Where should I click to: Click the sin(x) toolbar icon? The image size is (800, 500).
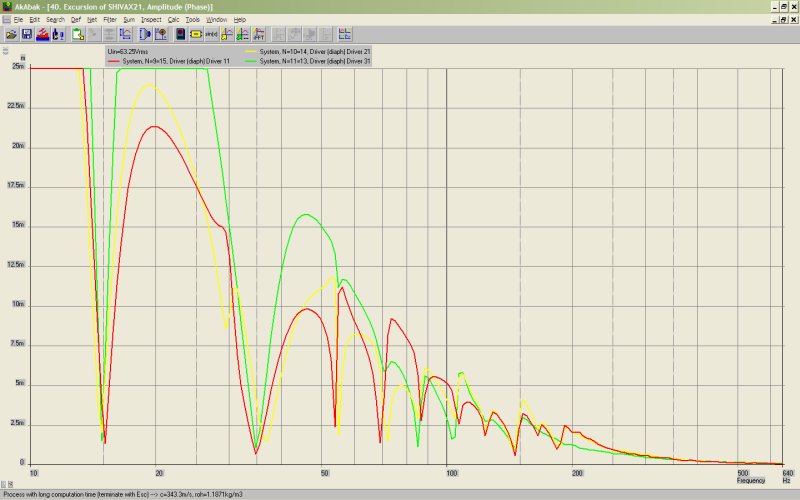(x=211, y=34)
